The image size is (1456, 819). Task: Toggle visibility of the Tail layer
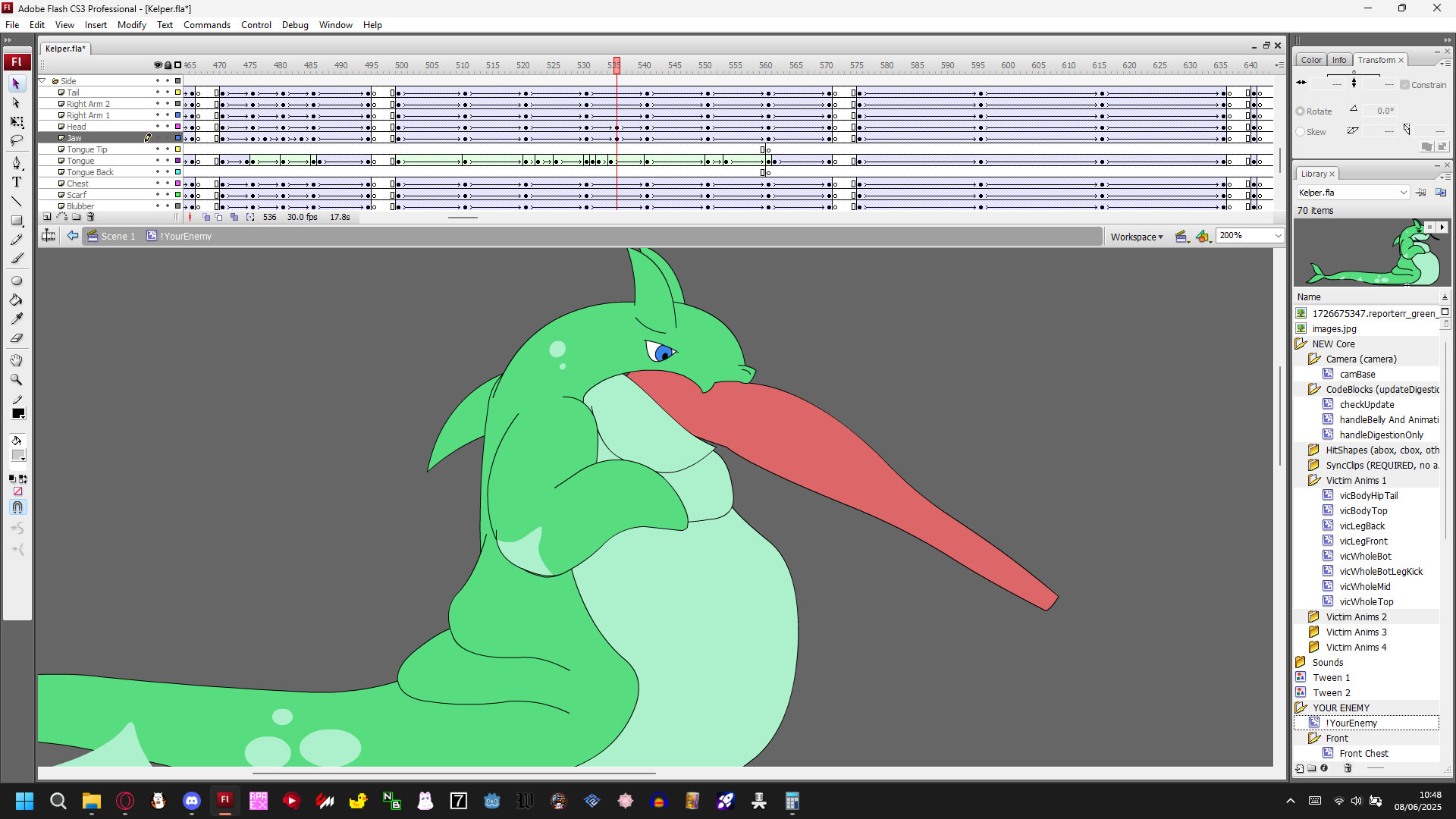pos(158,93)
